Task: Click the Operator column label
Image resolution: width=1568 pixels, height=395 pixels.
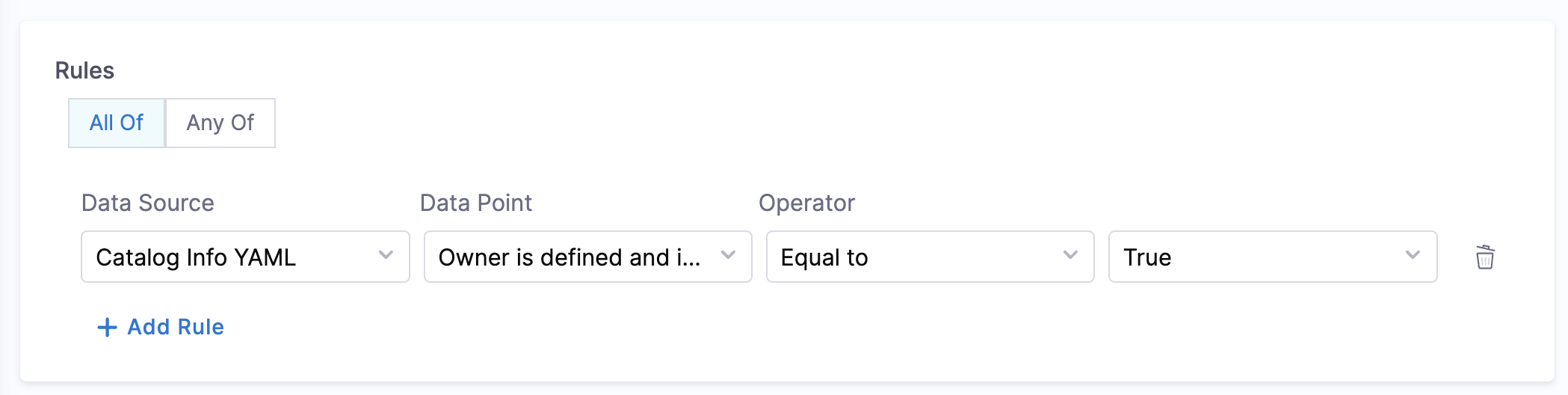Action: [x=806, y=203]
